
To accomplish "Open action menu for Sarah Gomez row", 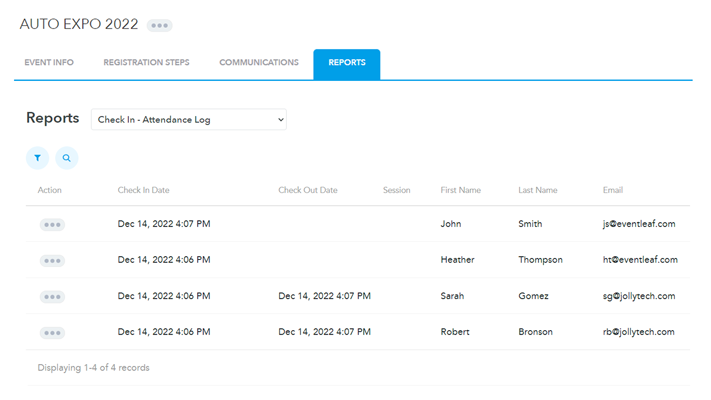I will tap(52, 296).
